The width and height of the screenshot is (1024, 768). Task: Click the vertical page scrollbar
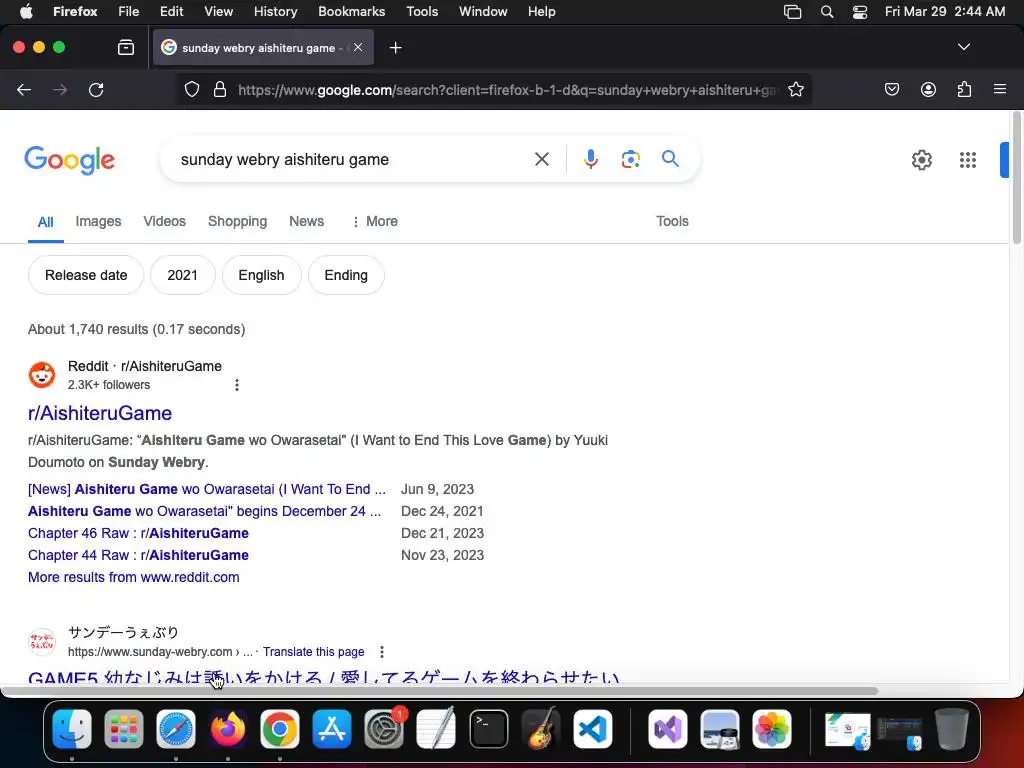1016,178
